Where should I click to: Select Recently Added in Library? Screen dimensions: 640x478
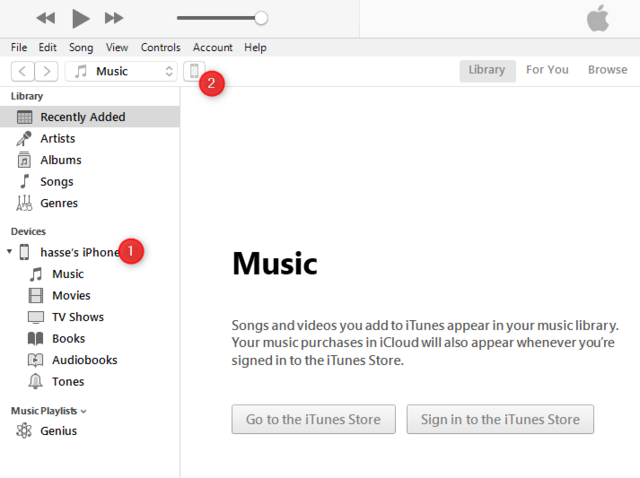coord(90,117)
